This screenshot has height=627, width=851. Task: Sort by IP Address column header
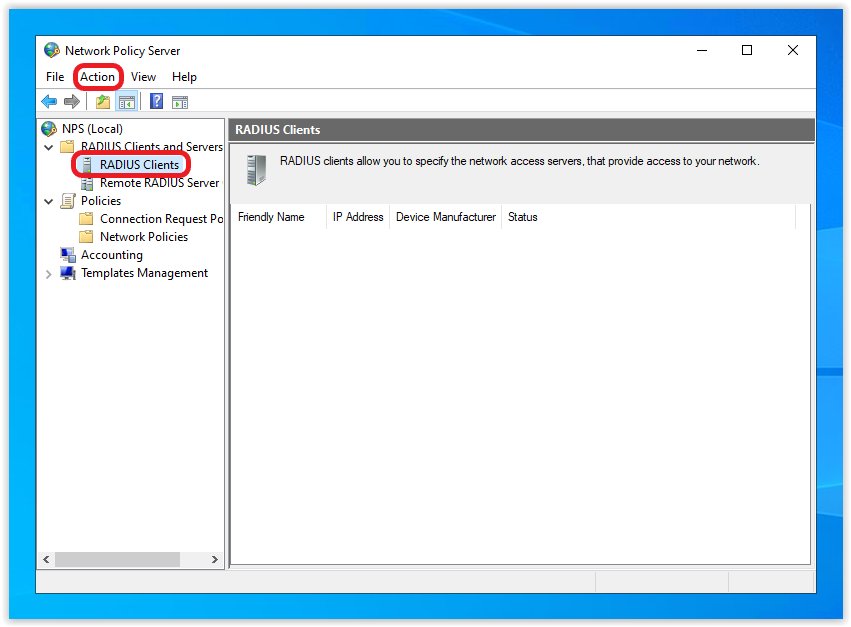tap(358, 217)
